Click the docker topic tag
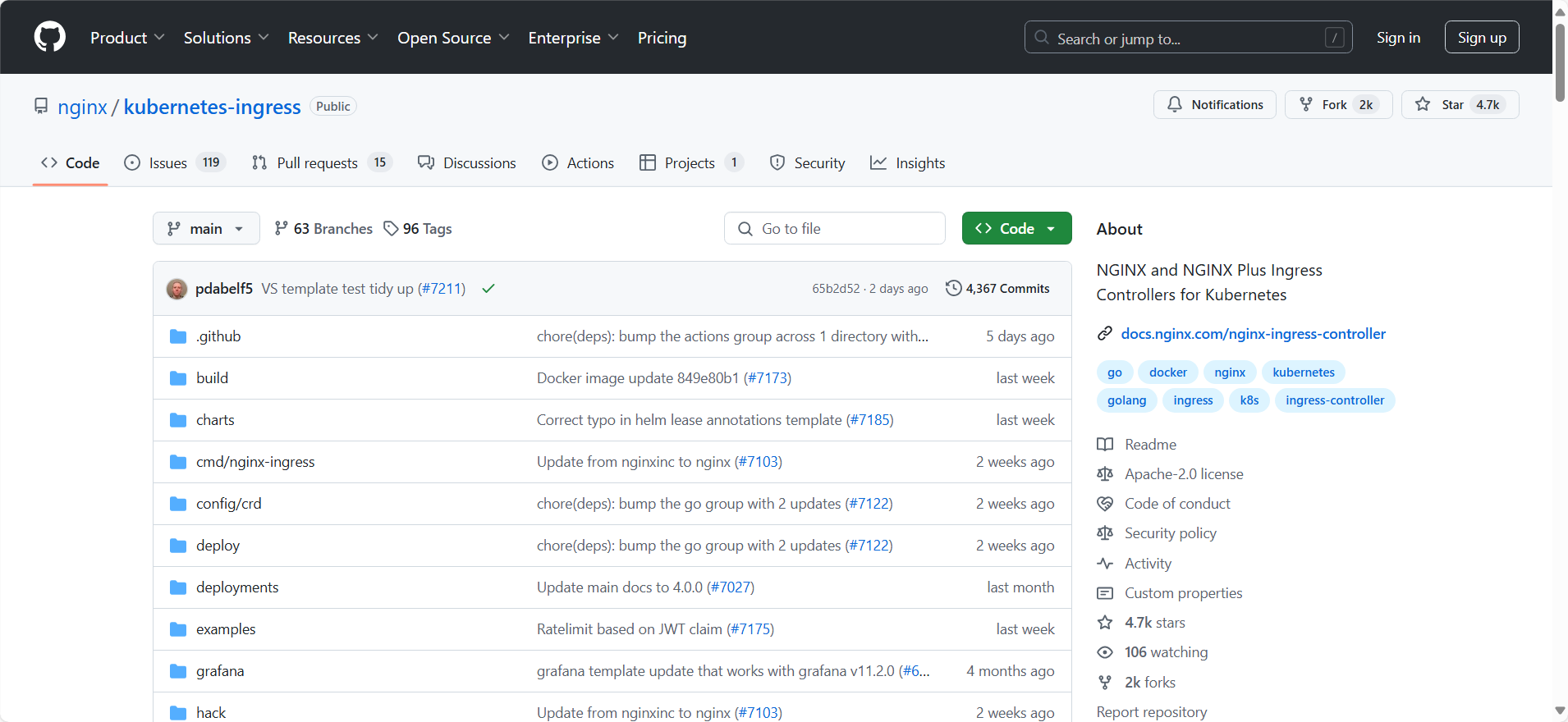Screen dimensions: 1568x722 click(1167, 372)
